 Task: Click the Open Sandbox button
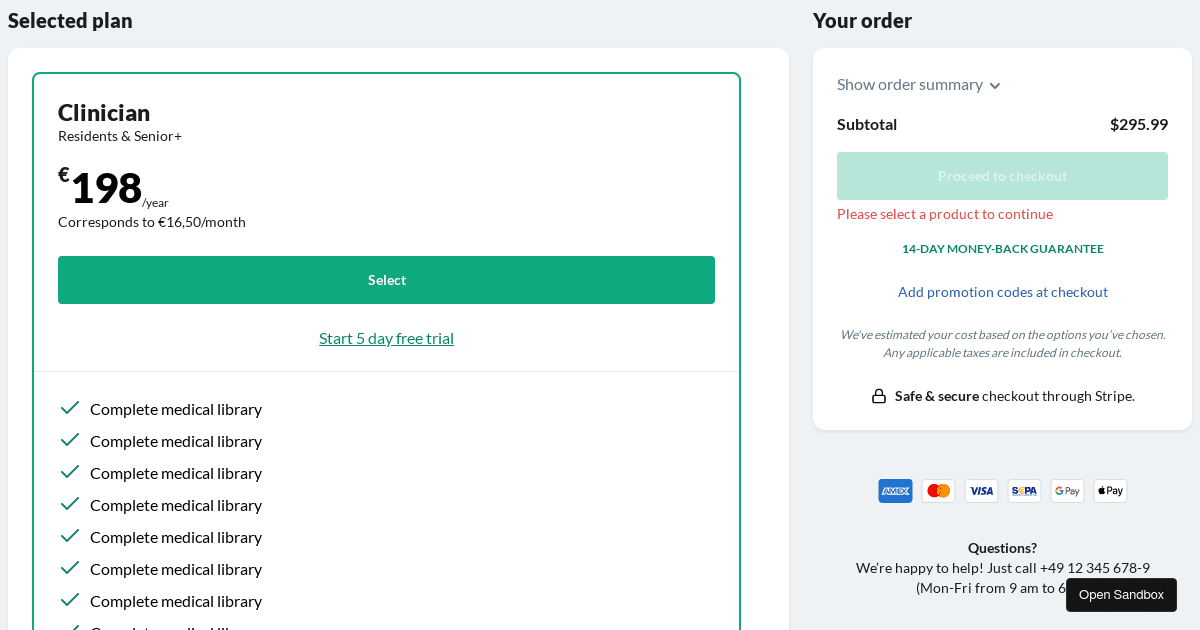[1121, 595]
